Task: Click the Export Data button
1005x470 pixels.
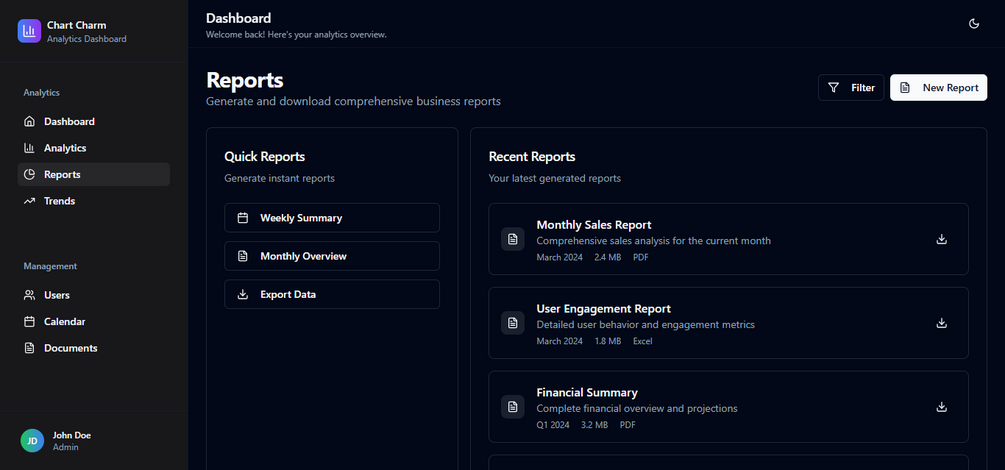Action: (x=332, y=294)
